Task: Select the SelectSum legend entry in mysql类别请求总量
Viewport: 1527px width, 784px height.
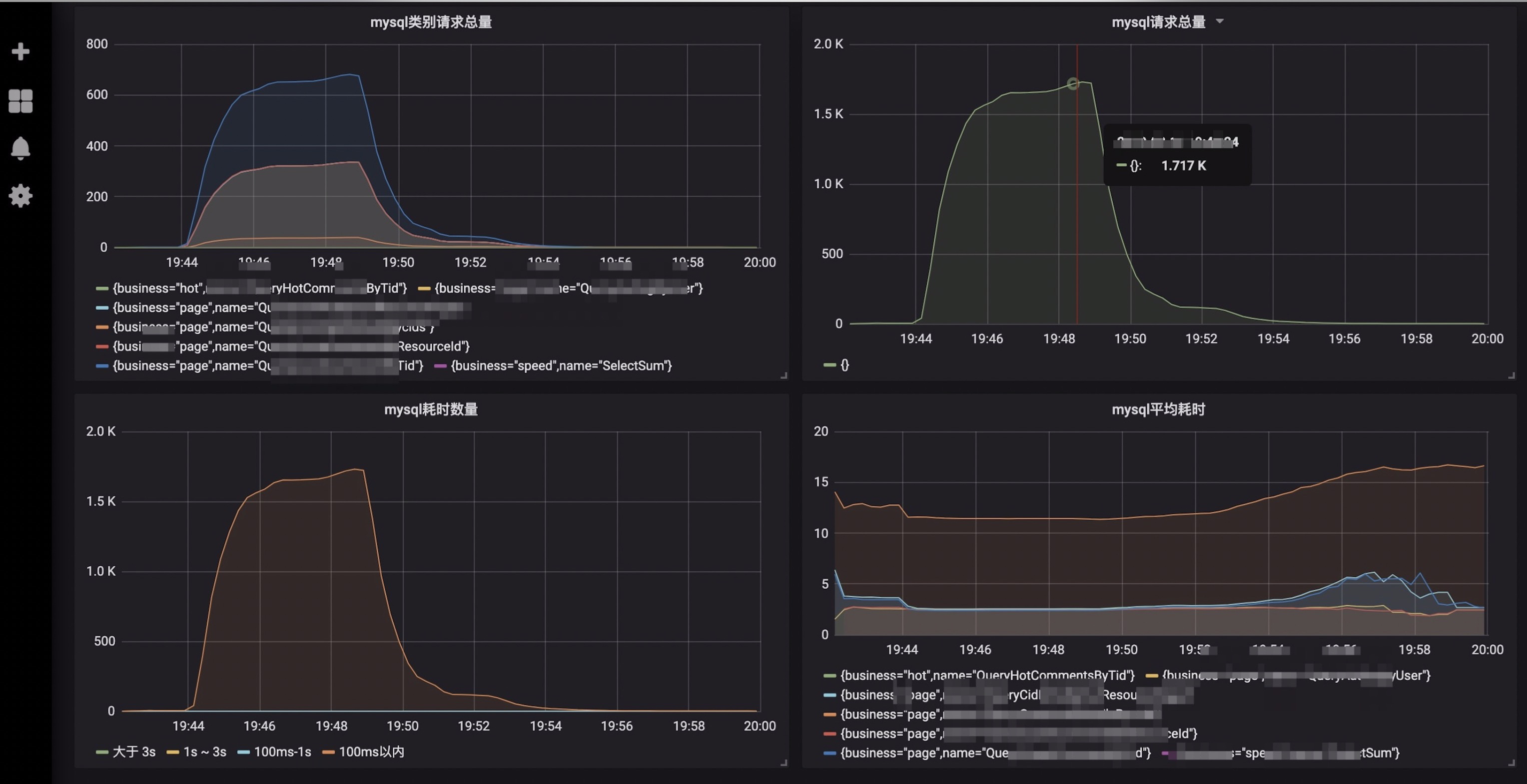Action: [x=561, y=366]
